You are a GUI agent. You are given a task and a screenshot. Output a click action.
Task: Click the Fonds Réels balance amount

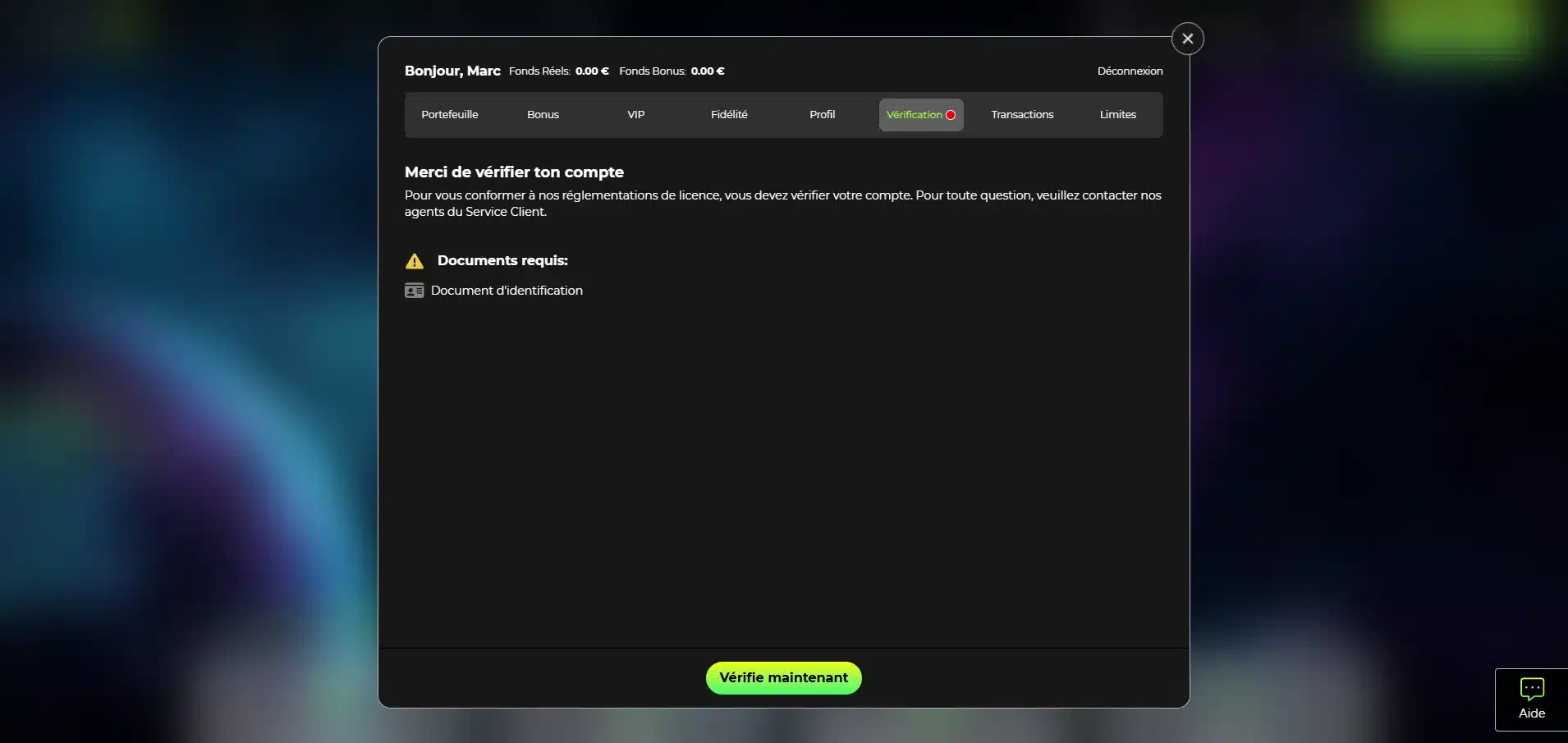tap(592, 71)
